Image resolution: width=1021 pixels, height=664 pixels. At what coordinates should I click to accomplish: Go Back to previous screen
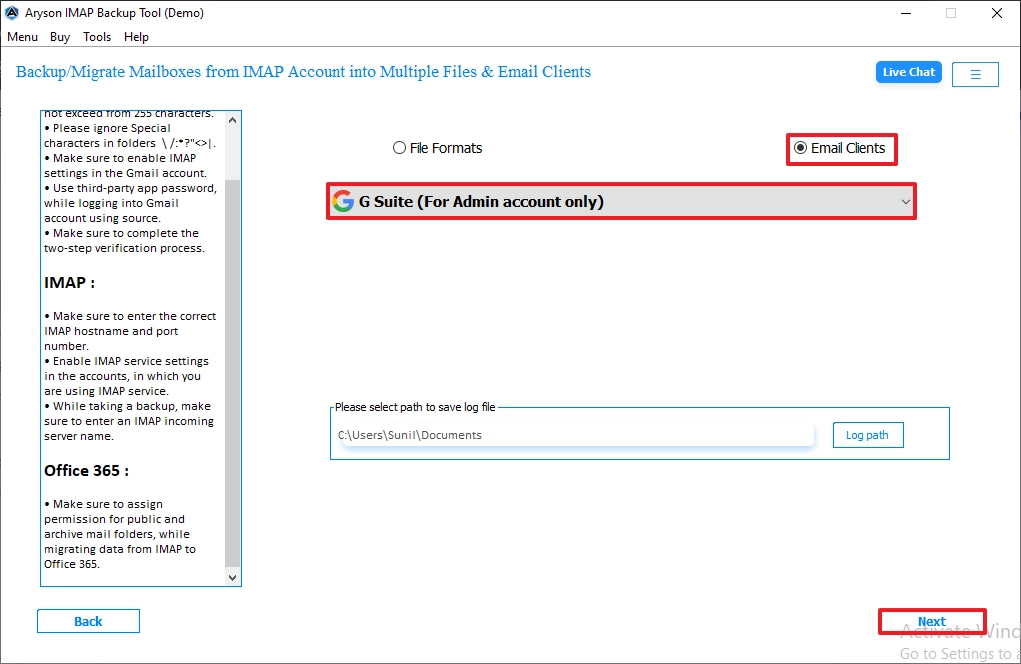88,621
